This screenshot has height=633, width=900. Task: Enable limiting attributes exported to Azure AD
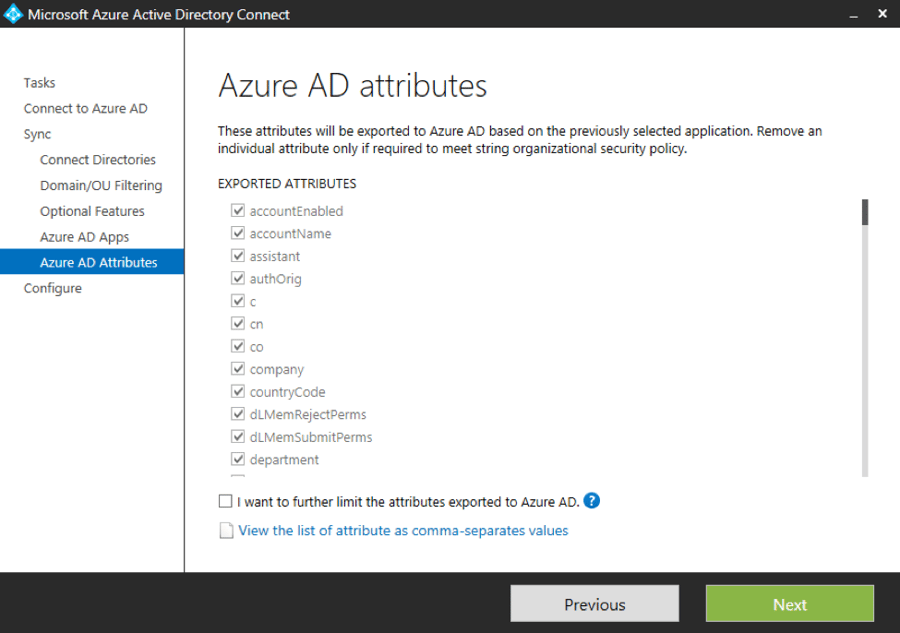click(x=225, y=501)
